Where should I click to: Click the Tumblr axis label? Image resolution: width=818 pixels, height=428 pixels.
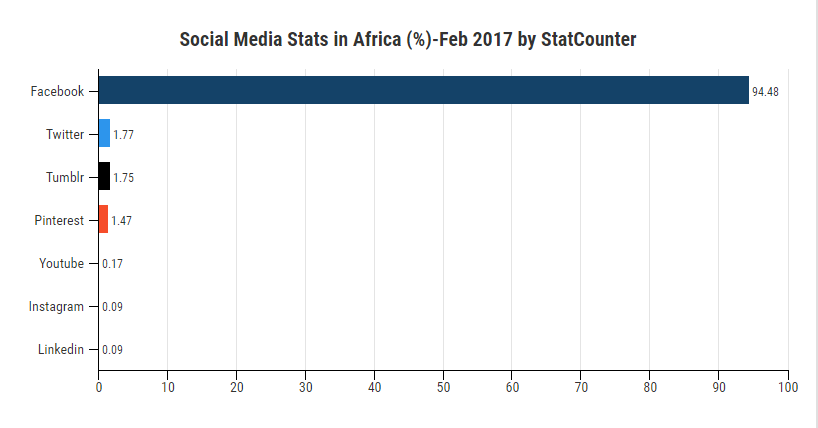(63, 177)
